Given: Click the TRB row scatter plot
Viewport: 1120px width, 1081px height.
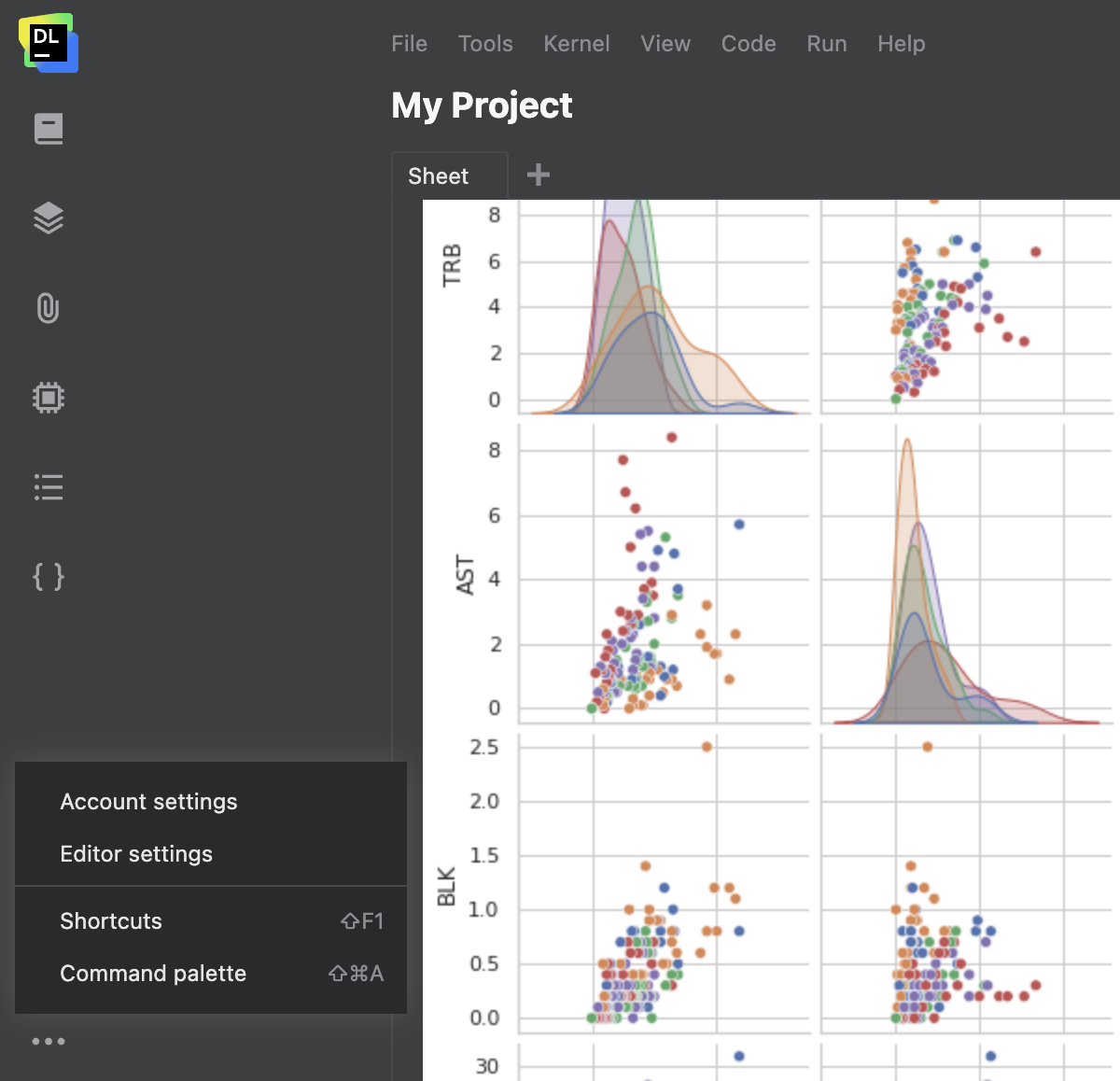Looking at the screenshot, I should coord(967,307).
